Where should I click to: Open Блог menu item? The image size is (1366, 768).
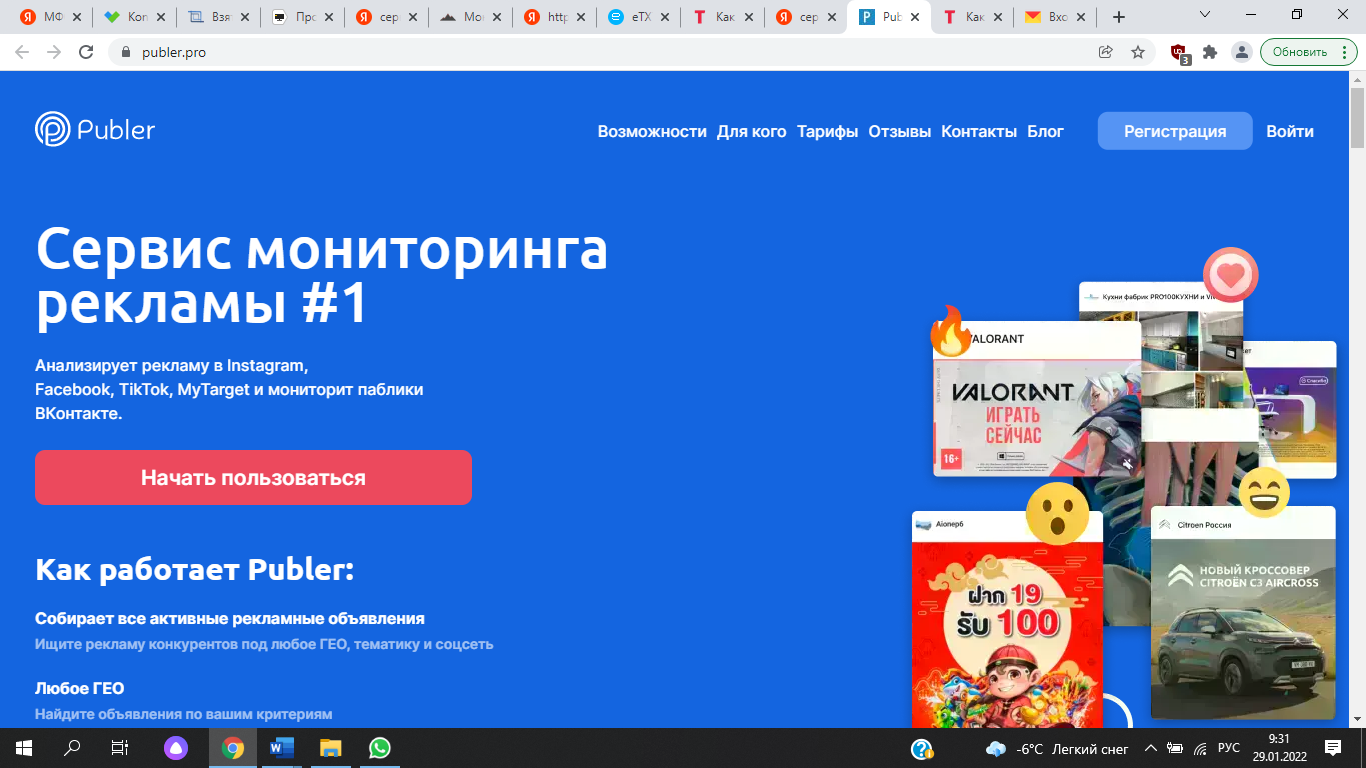point(1046,131)
